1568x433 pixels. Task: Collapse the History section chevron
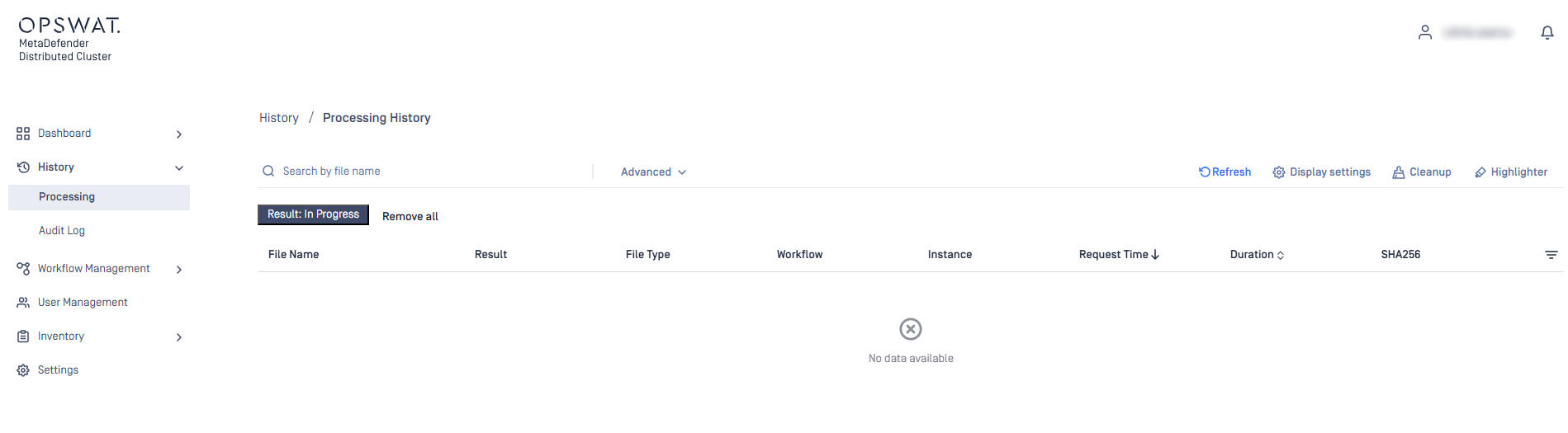click(179, 168)
